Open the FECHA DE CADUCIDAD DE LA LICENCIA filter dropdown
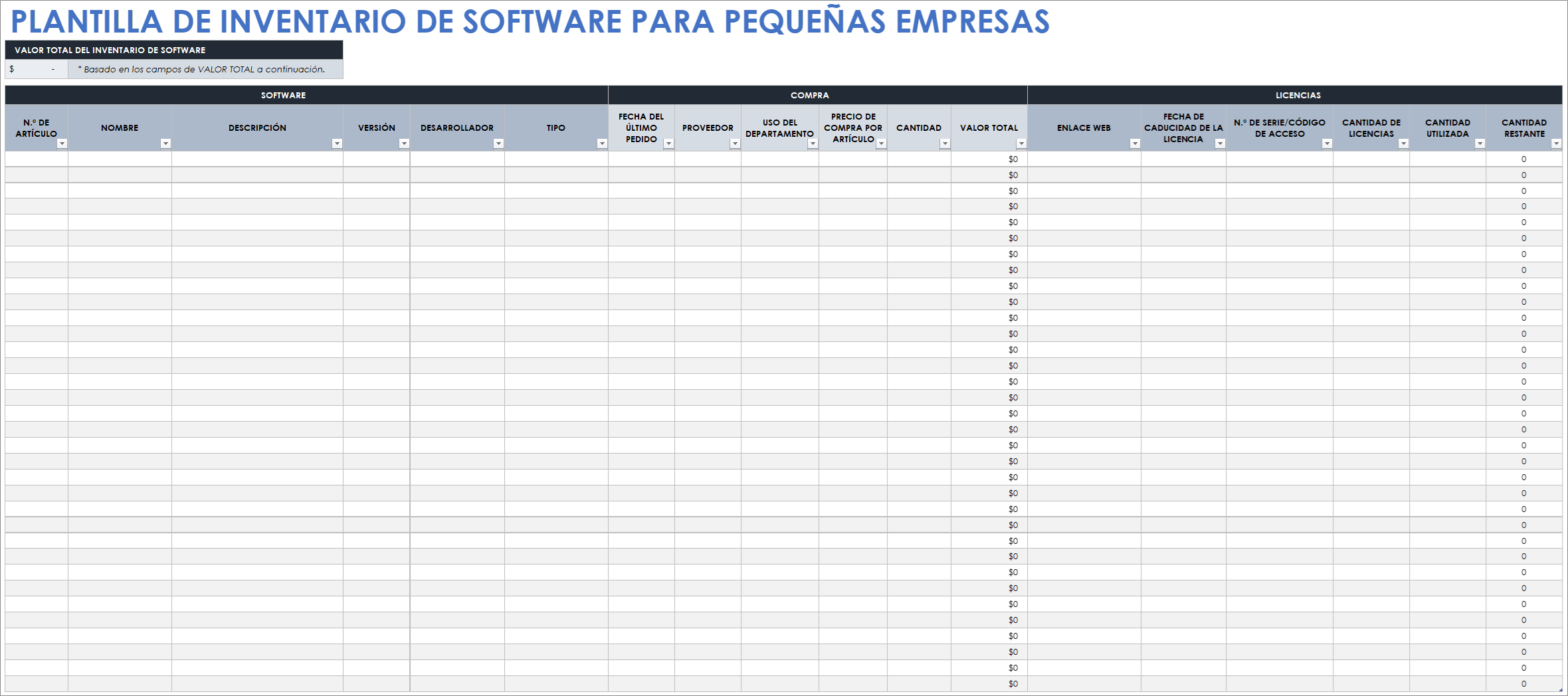The image size is (1568, 696). 1221,144
